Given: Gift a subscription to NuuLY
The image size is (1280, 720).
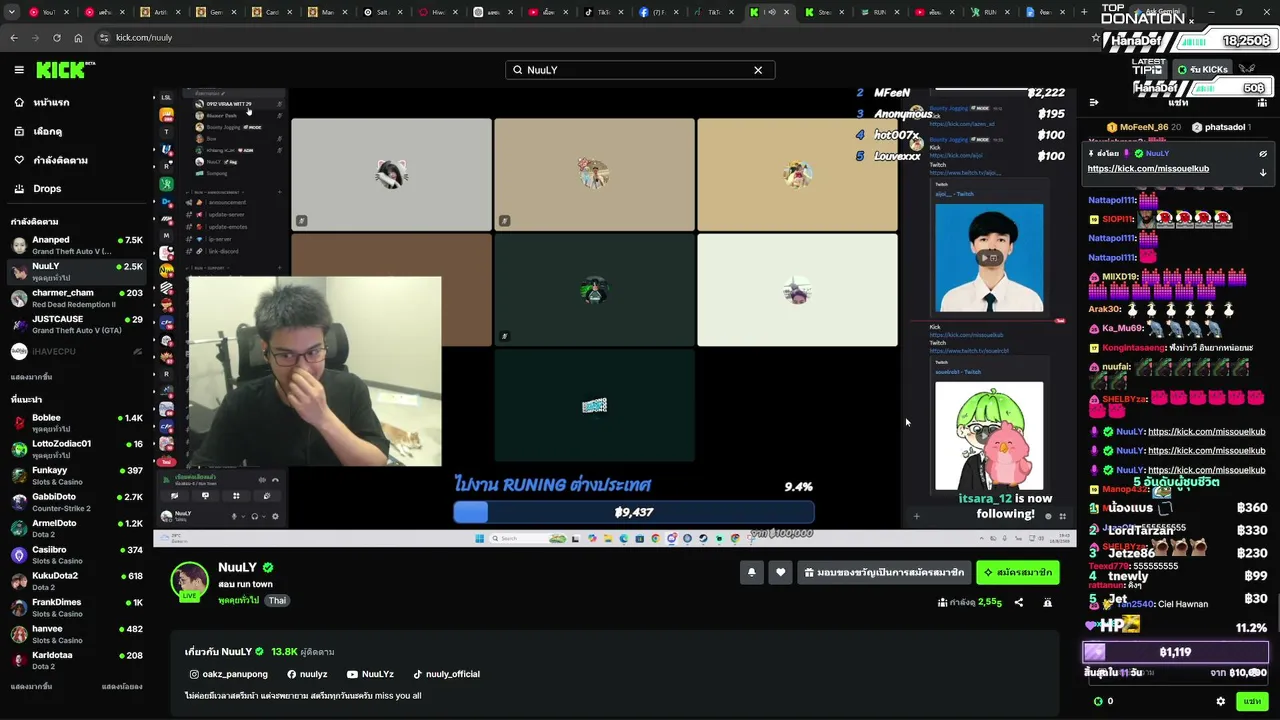Looking at the screenshot, I should (884, 572).
